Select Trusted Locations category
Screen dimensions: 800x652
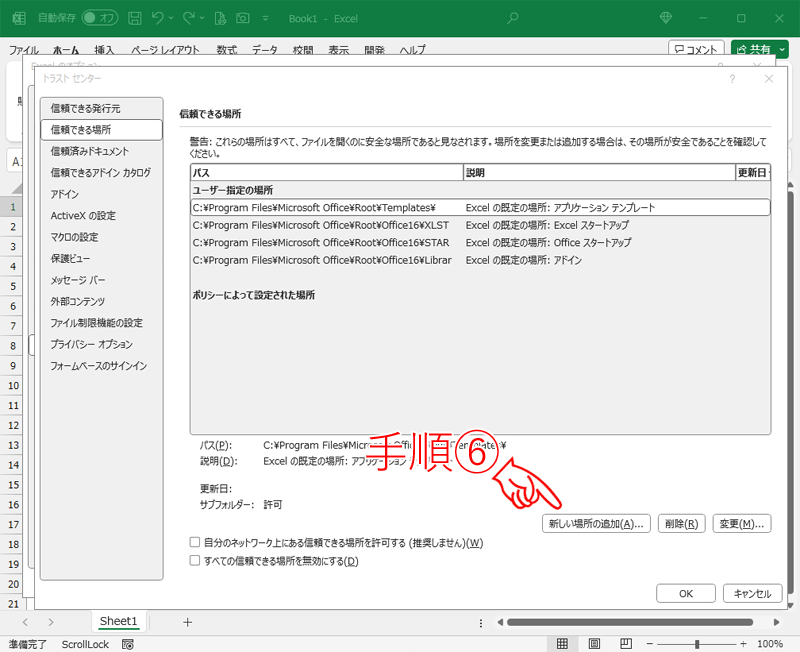click(102, 130)
